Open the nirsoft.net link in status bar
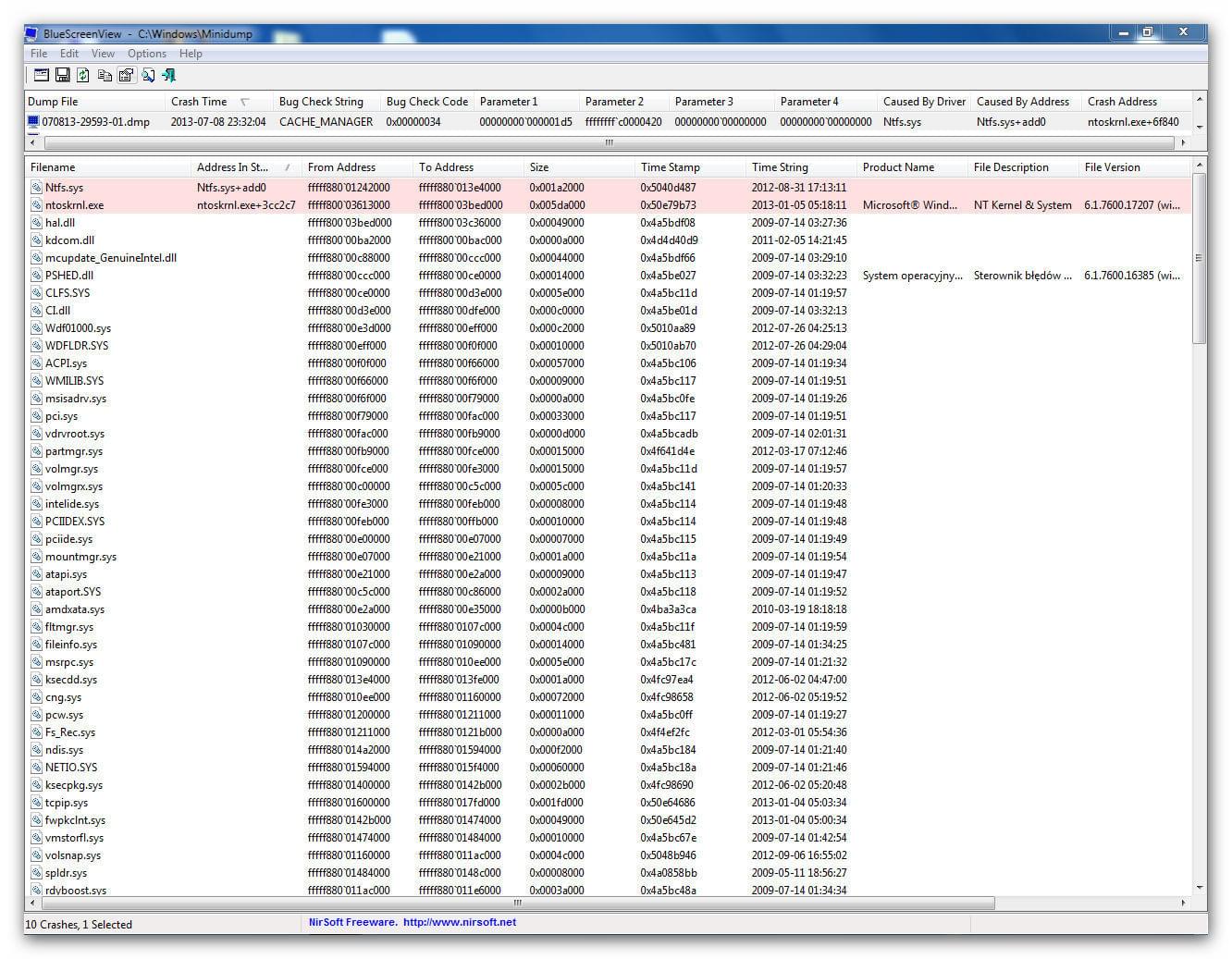This screenshot has height=959, width=1232. click(x=459, y=922)
